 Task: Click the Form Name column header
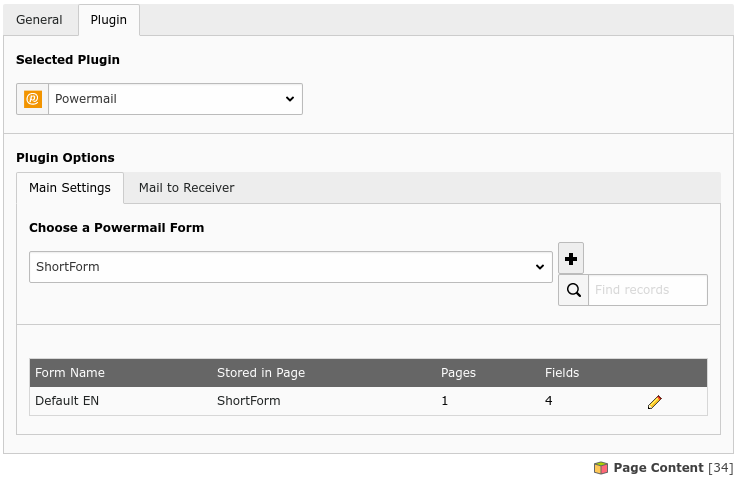point(70,373)
